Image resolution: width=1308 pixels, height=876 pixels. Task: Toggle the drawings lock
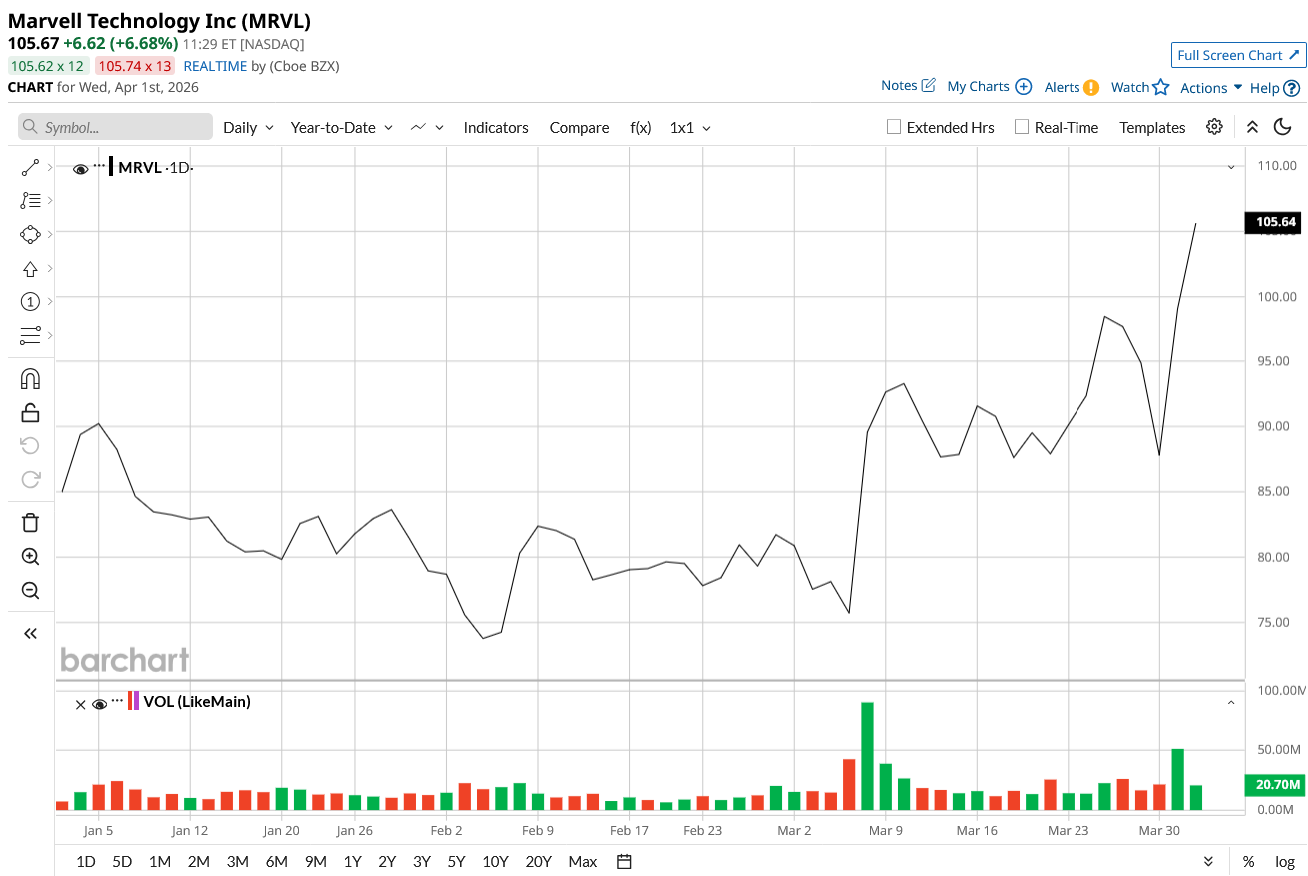pos(30,412)
